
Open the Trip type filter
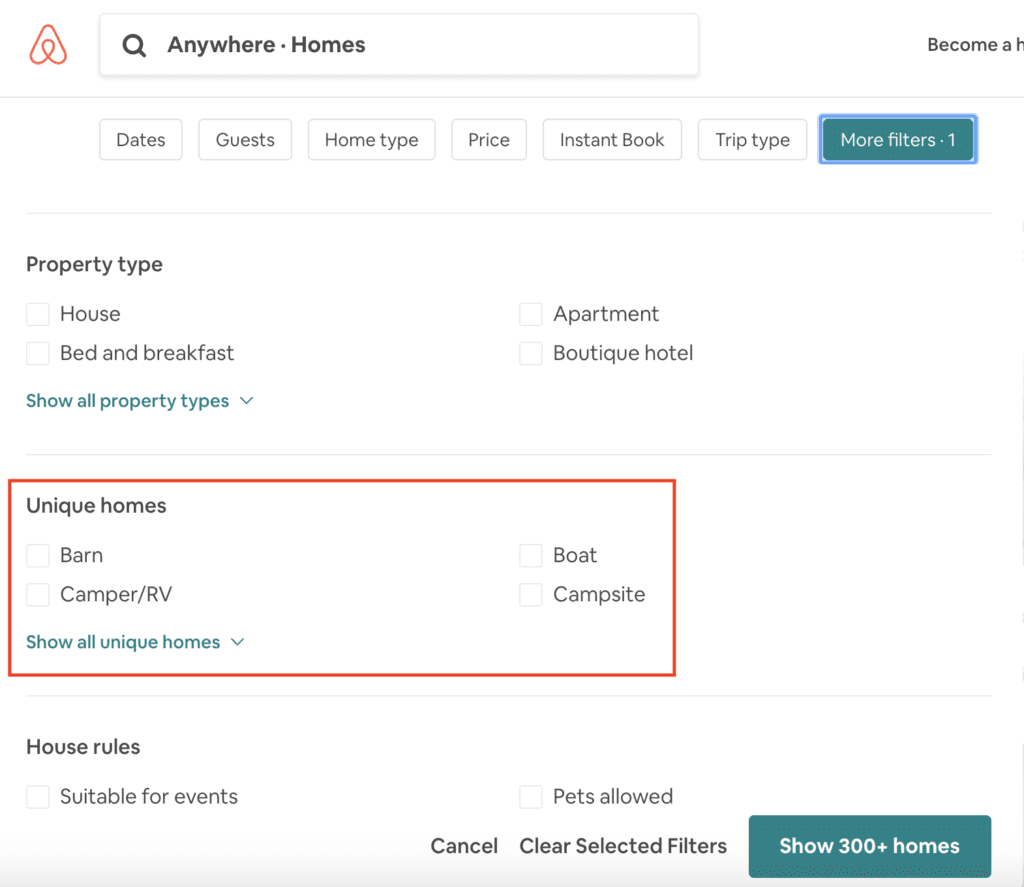pos(753,140)
